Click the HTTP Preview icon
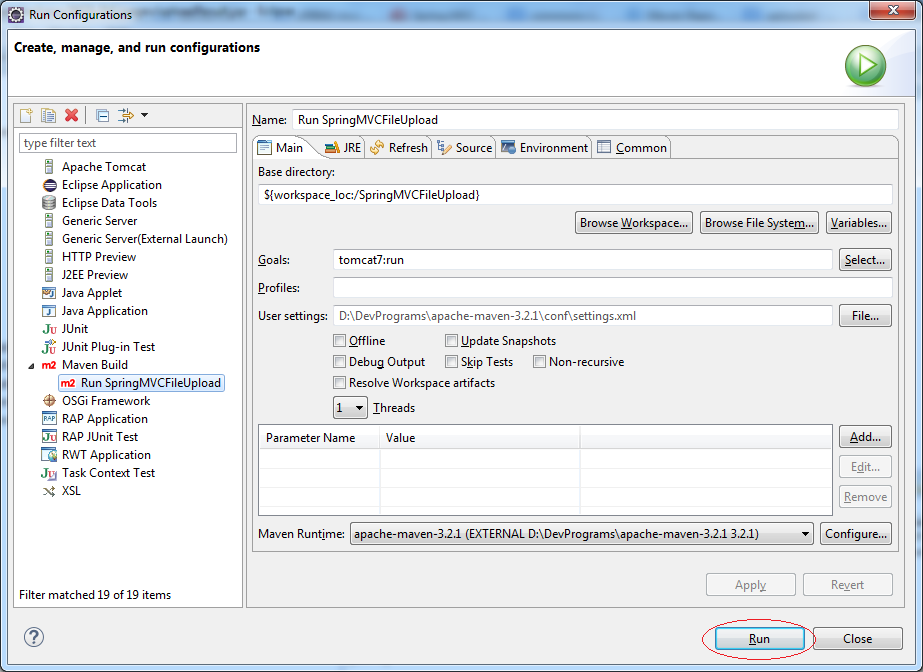Image resolution: width=923 pixels, height=672 pixels. pos(49,257)
